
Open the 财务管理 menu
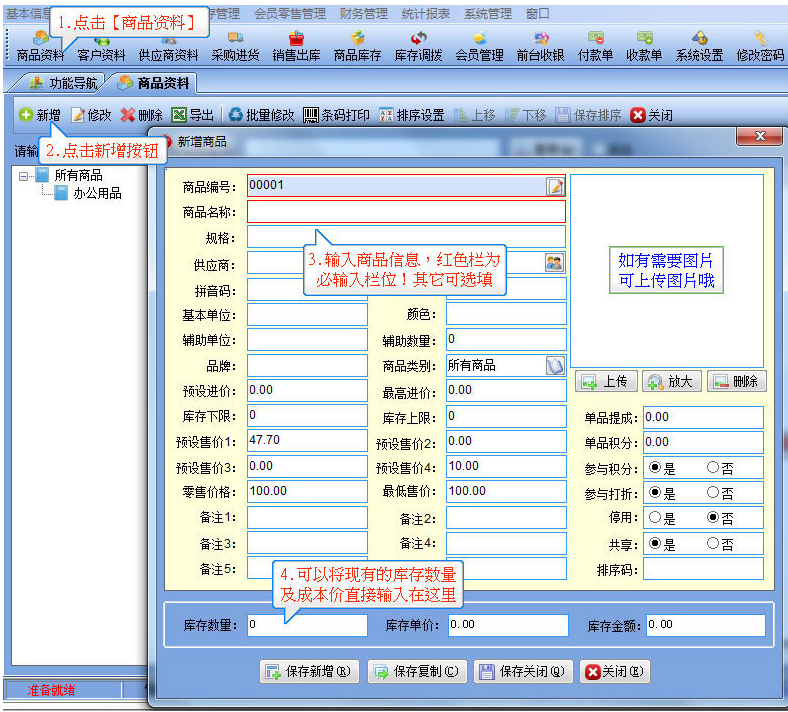coord(363,14)
